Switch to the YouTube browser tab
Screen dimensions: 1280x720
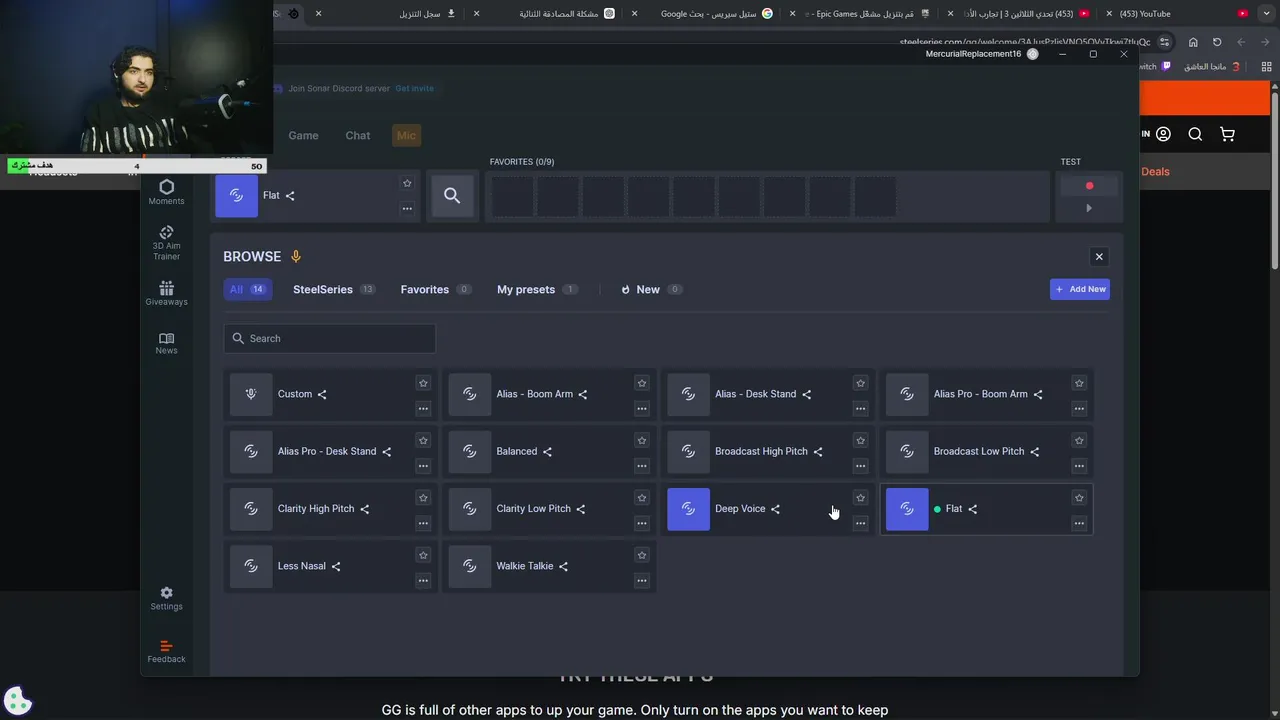click(x=1185, y=14)
